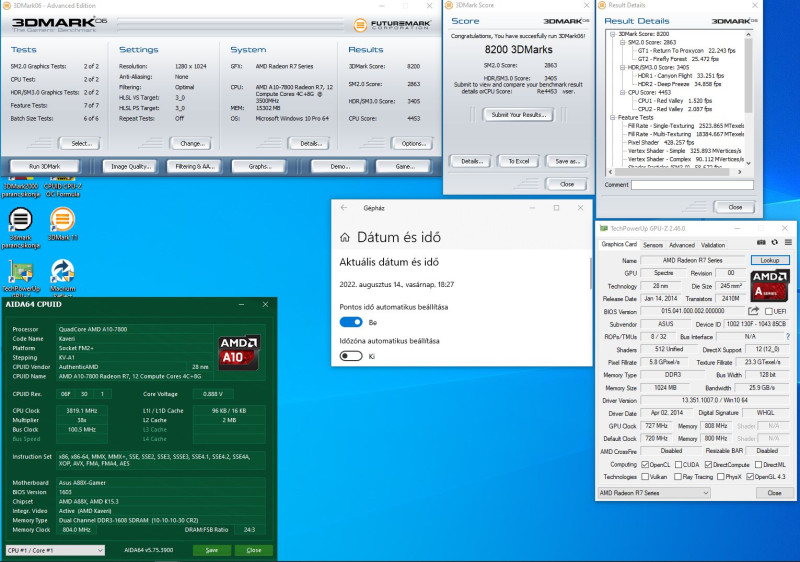Click the Comment input field in Result Details
This screenshot has width=800, height=562.
tap(692, 185)
